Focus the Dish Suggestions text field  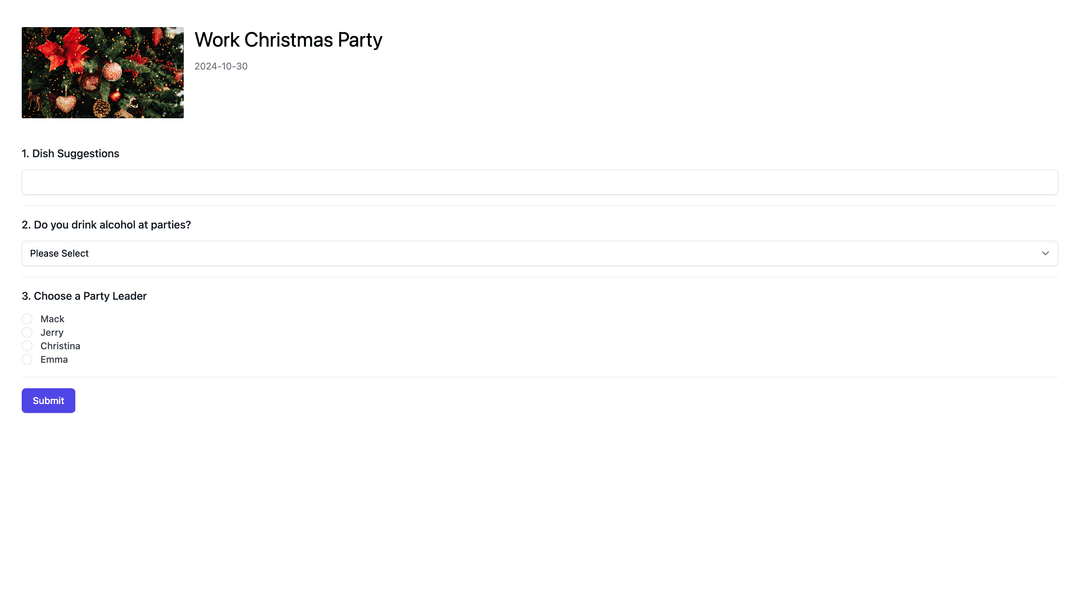pyautogui.click(x=539, y=182)
